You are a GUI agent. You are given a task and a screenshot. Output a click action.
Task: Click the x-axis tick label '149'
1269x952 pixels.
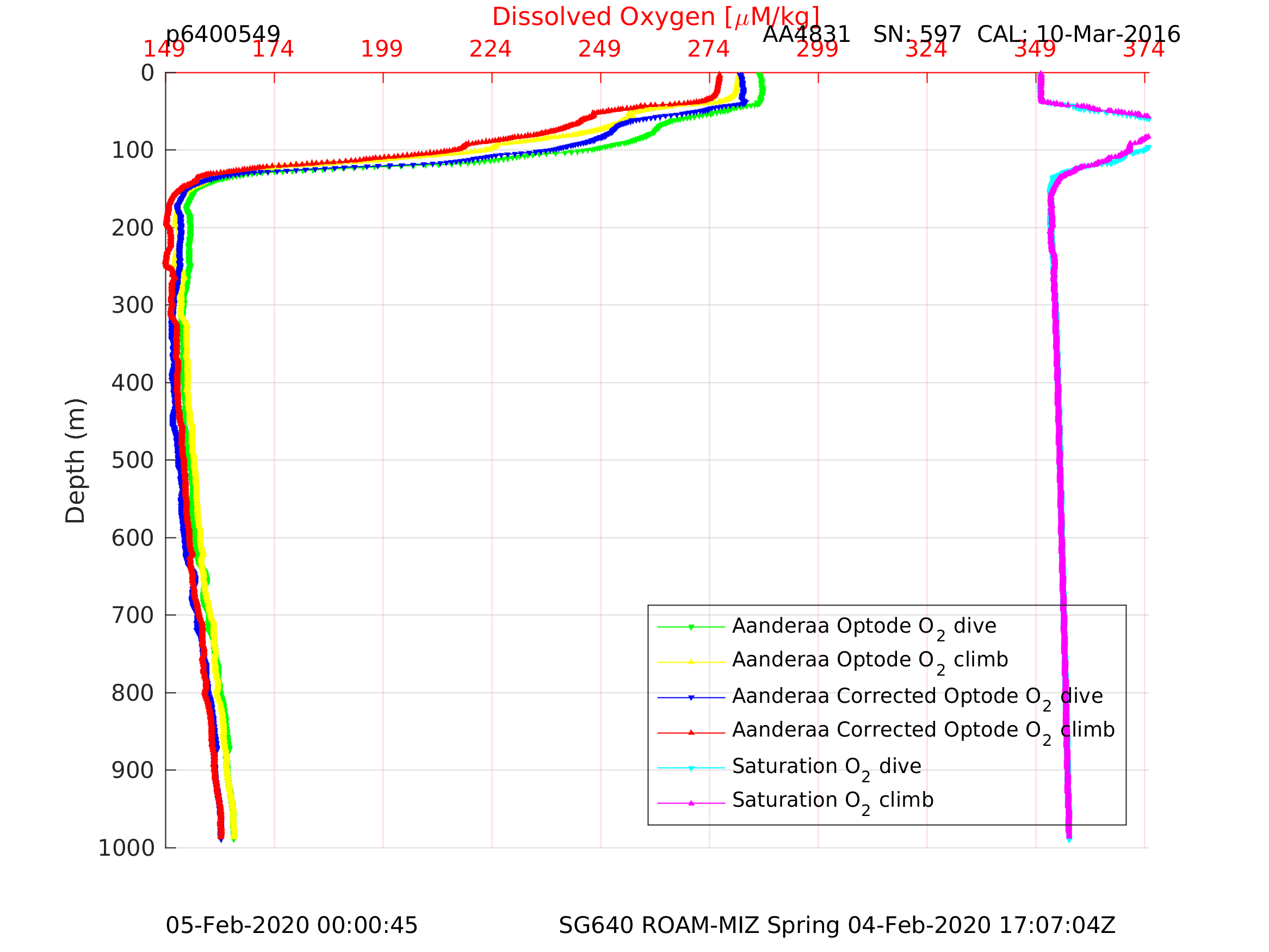pos(164,50)
